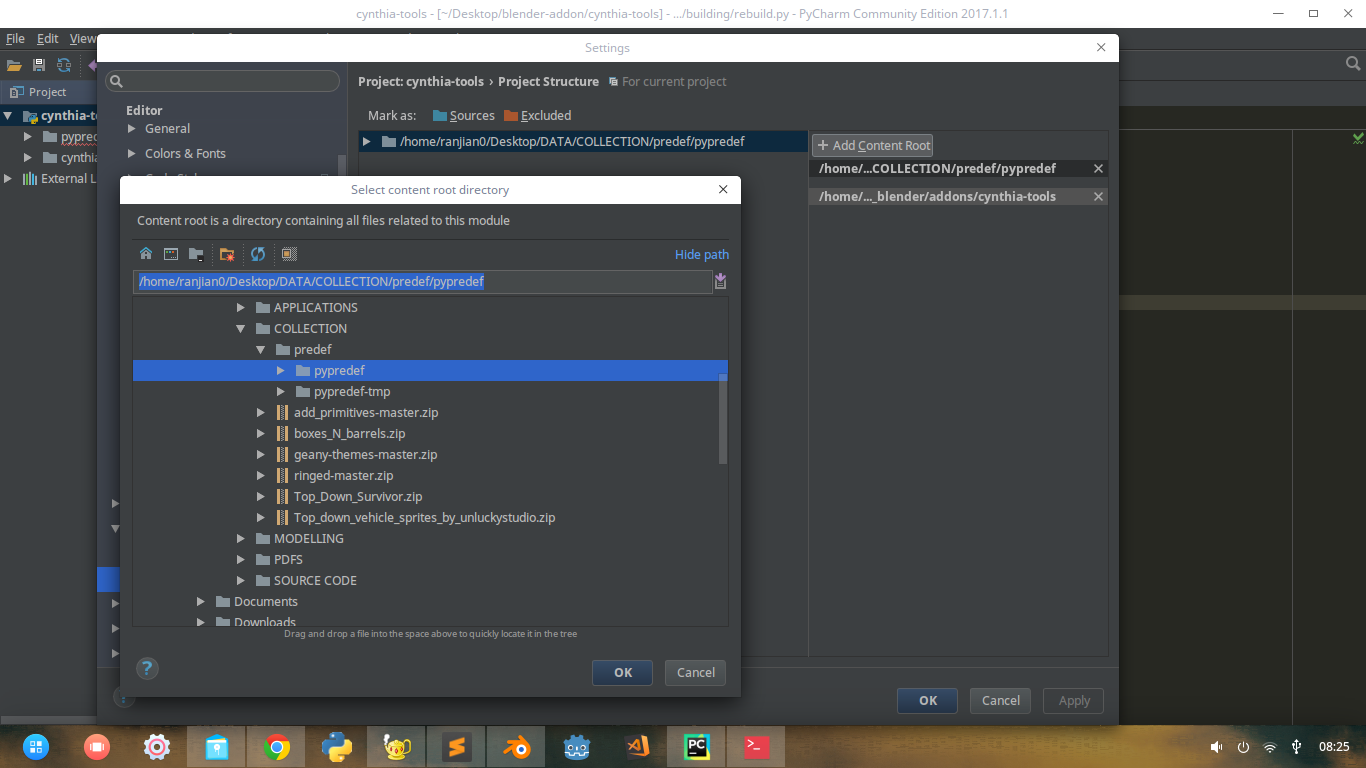Image resolution: width=1366 pixels, height=768 pixels.
Task: Click Cancel in the Settings window
Action: coord(1000,701)
